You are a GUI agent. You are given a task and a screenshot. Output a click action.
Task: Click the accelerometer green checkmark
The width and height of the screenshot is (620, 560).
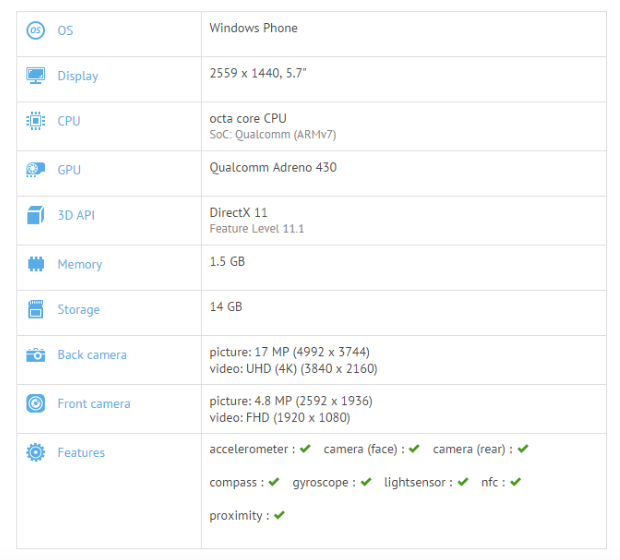[x=305, y=449]
